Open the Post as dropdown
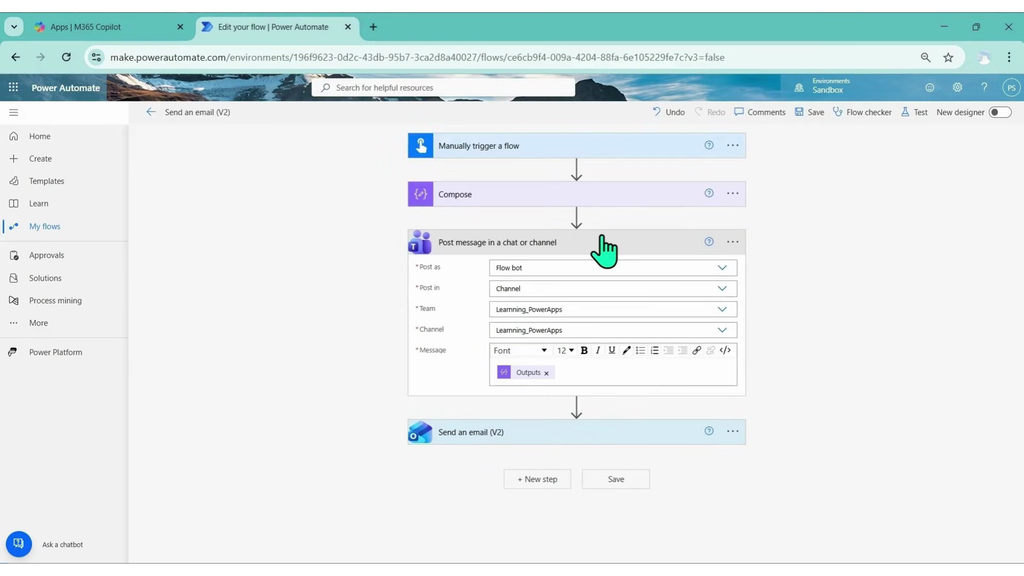Screen dimensions: 1024x576 (613, 268)
